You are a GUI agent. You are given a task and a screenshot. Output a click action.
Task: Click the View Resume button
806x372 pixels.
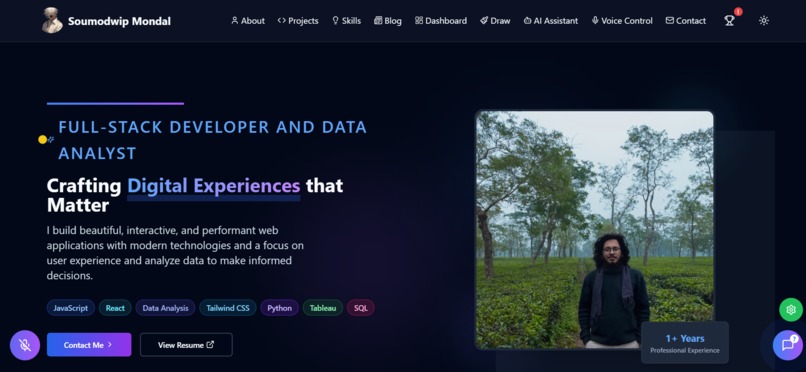(186, 345)
